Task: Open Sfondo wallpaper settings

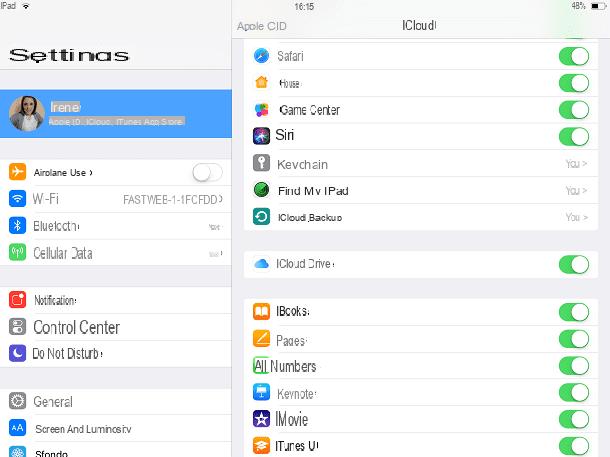Action: point(116,450)
